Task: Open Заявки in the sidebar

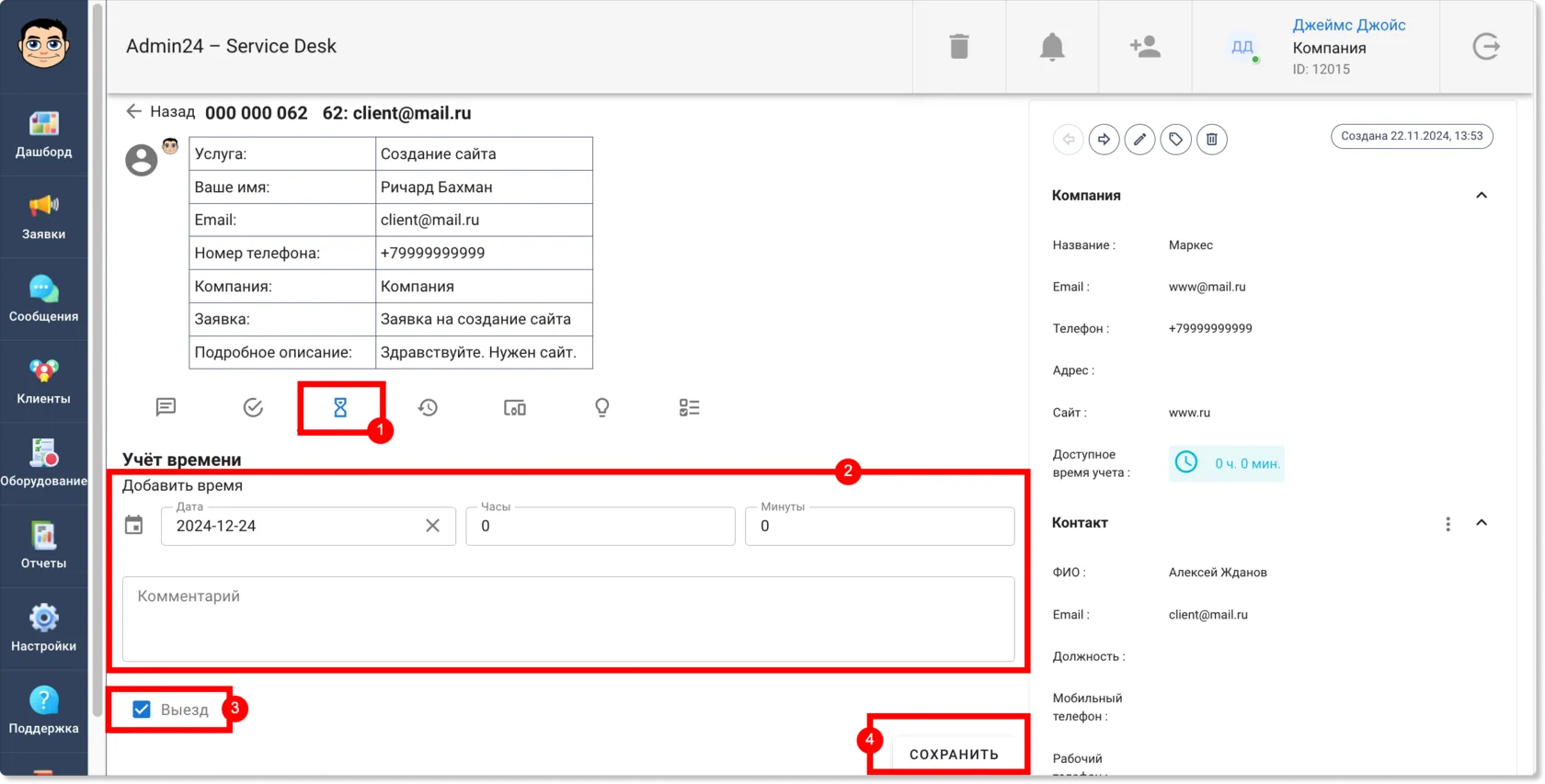Action: [x=43, y=217]
